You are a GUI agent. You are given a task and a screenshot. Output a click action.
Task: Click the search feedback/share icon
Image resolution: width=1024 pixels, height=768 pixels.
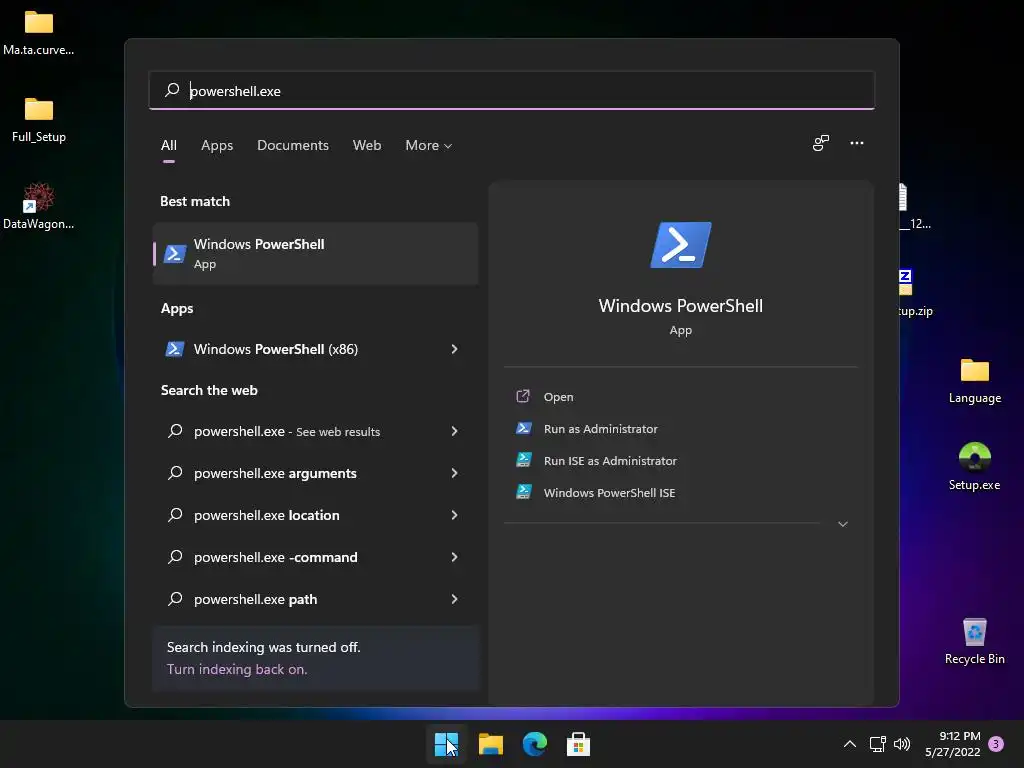821,143
